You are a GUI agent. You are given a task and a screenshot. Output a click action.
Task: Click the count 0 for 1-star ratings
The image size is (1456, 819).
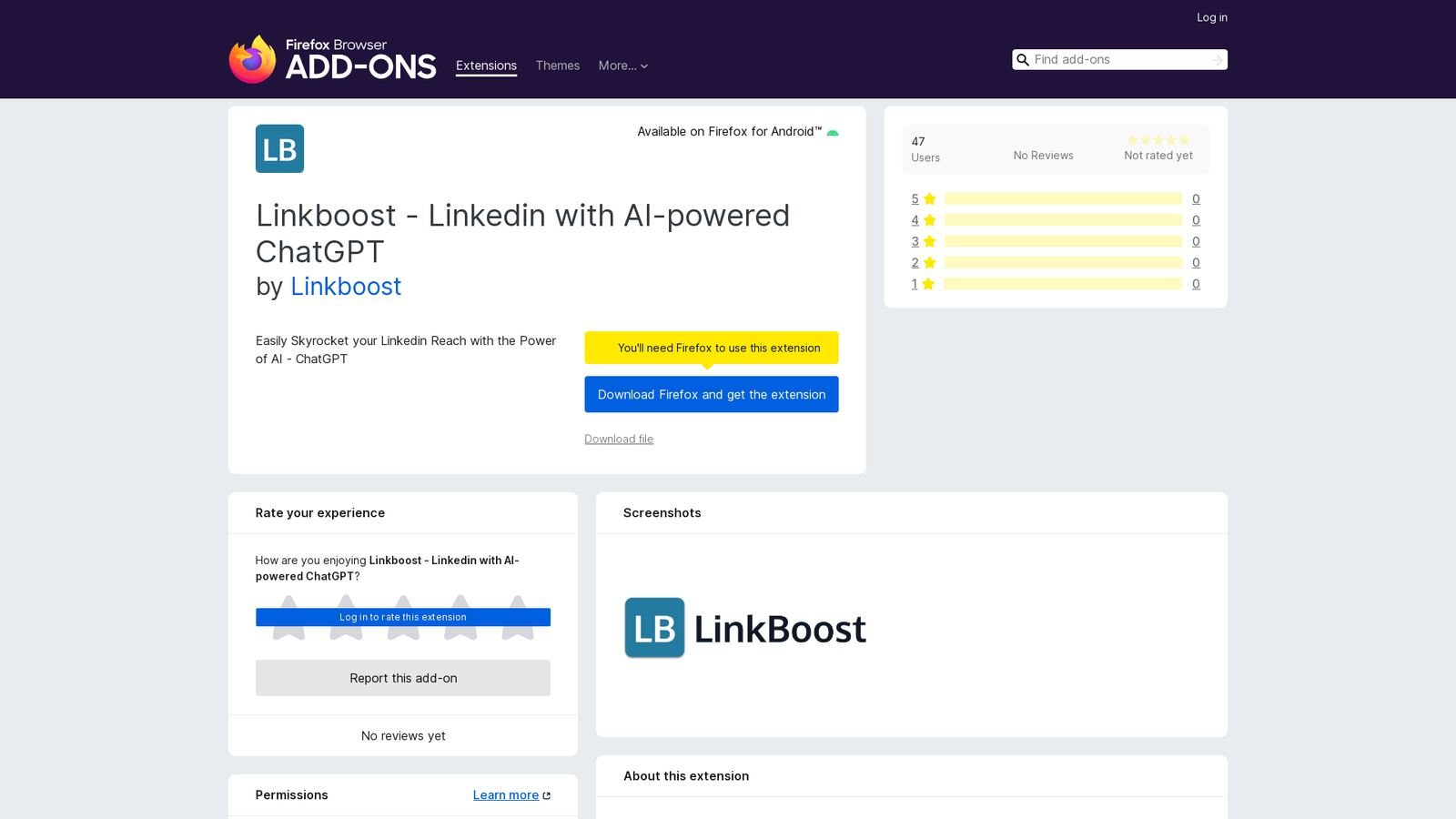coord(1196,284)
